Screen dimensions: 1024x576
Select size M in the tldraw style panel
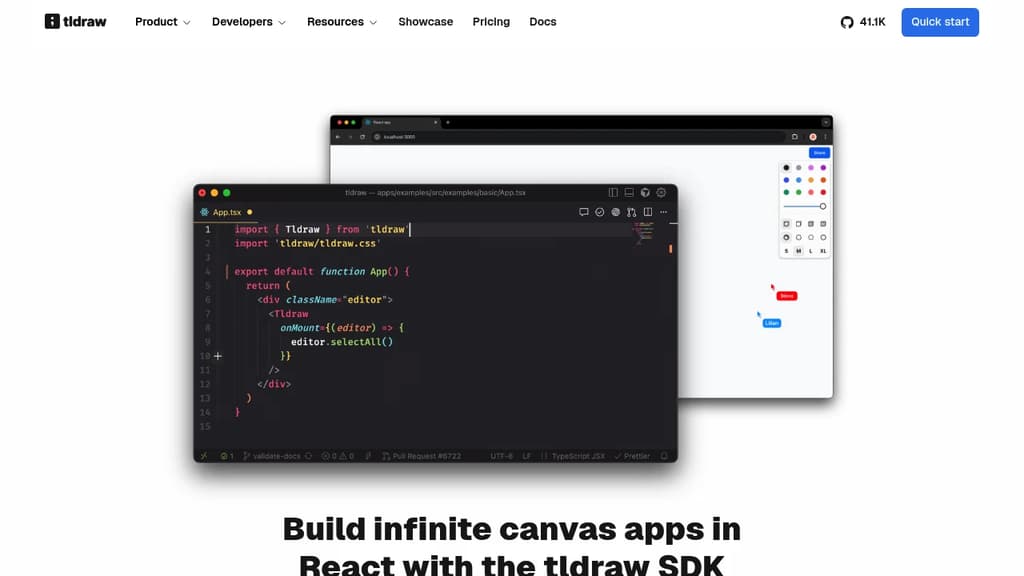pos(799,250)
